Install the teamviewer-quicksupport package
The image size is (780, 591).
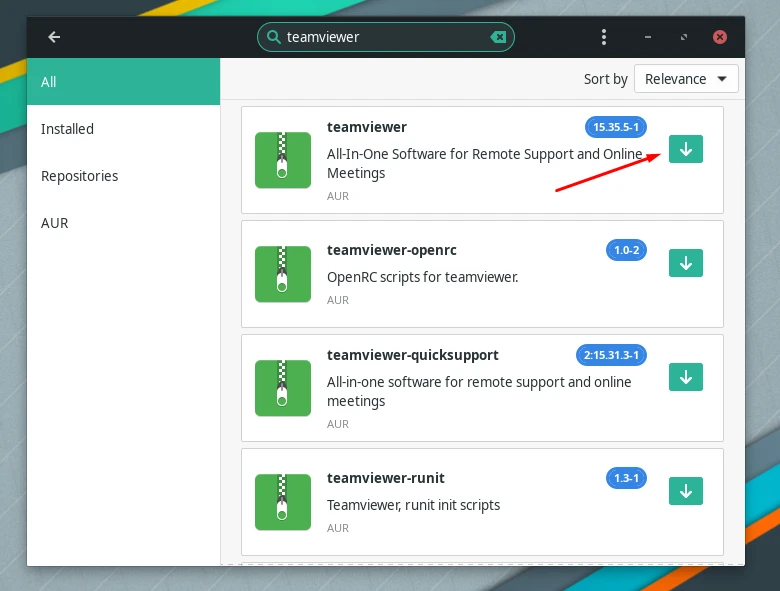pyautogui.click(x=685, y=377)
